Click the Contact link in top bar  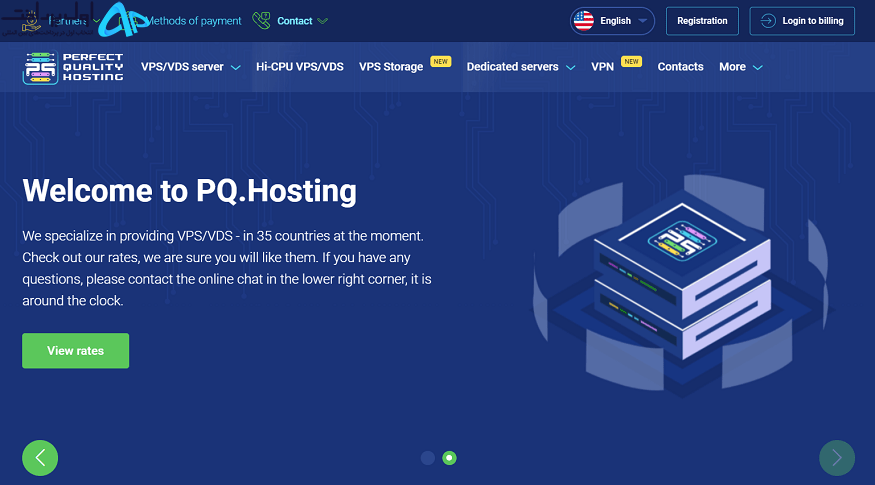295,21
